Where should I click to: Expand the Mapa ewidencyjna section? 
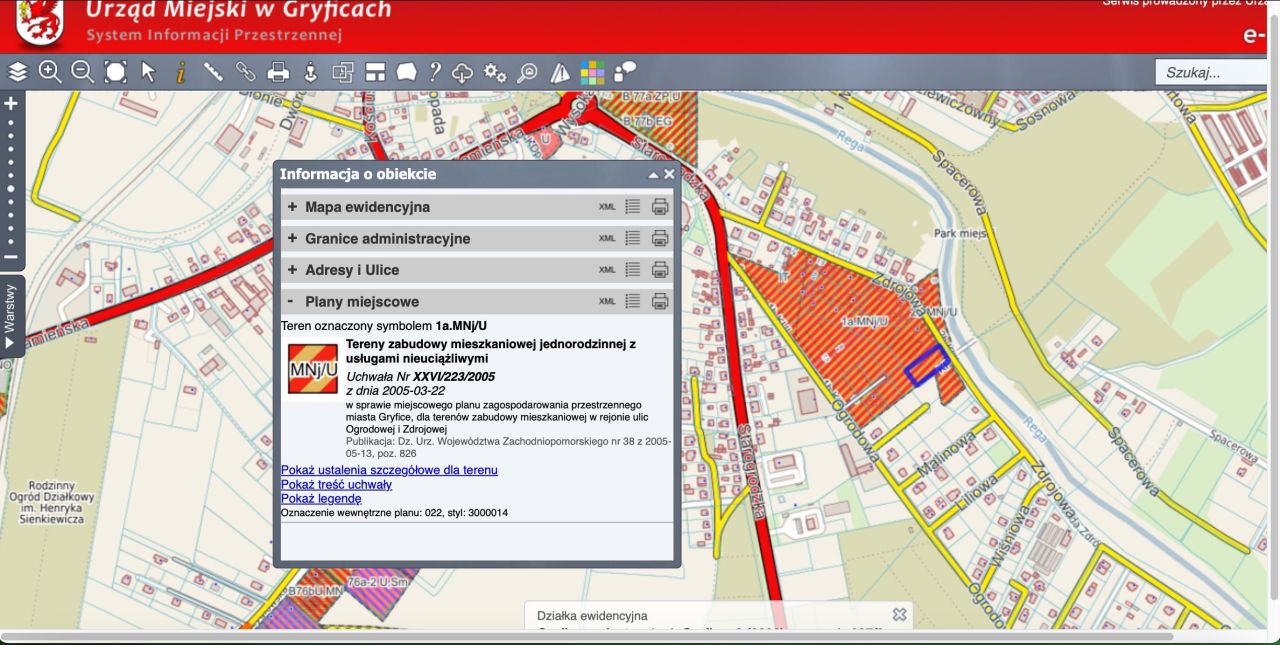(x=290, y=207)
